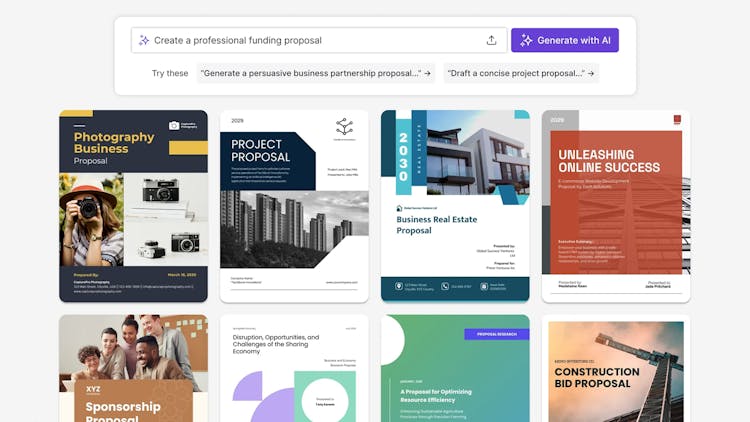Click the upload icon in the prompt field
Viewport: 750px width, 422px height.
click(x=491, y=40)
